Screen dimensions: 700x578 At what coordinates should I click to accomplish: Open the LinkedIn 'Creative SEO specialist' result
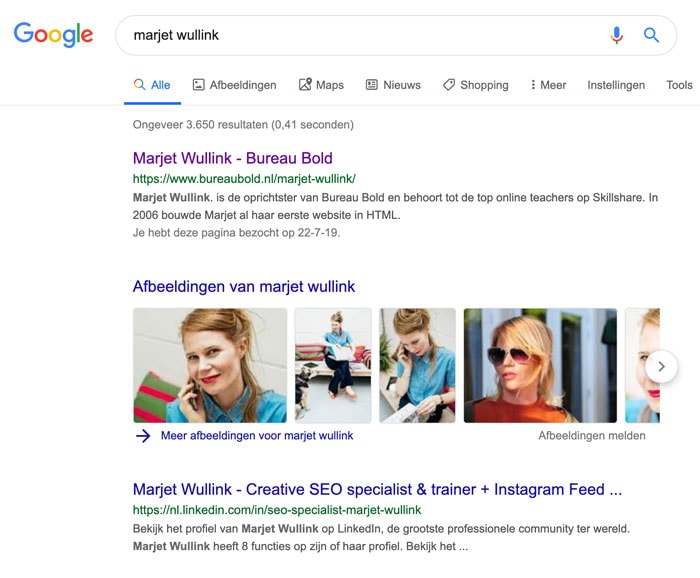[x=377, y=489]
